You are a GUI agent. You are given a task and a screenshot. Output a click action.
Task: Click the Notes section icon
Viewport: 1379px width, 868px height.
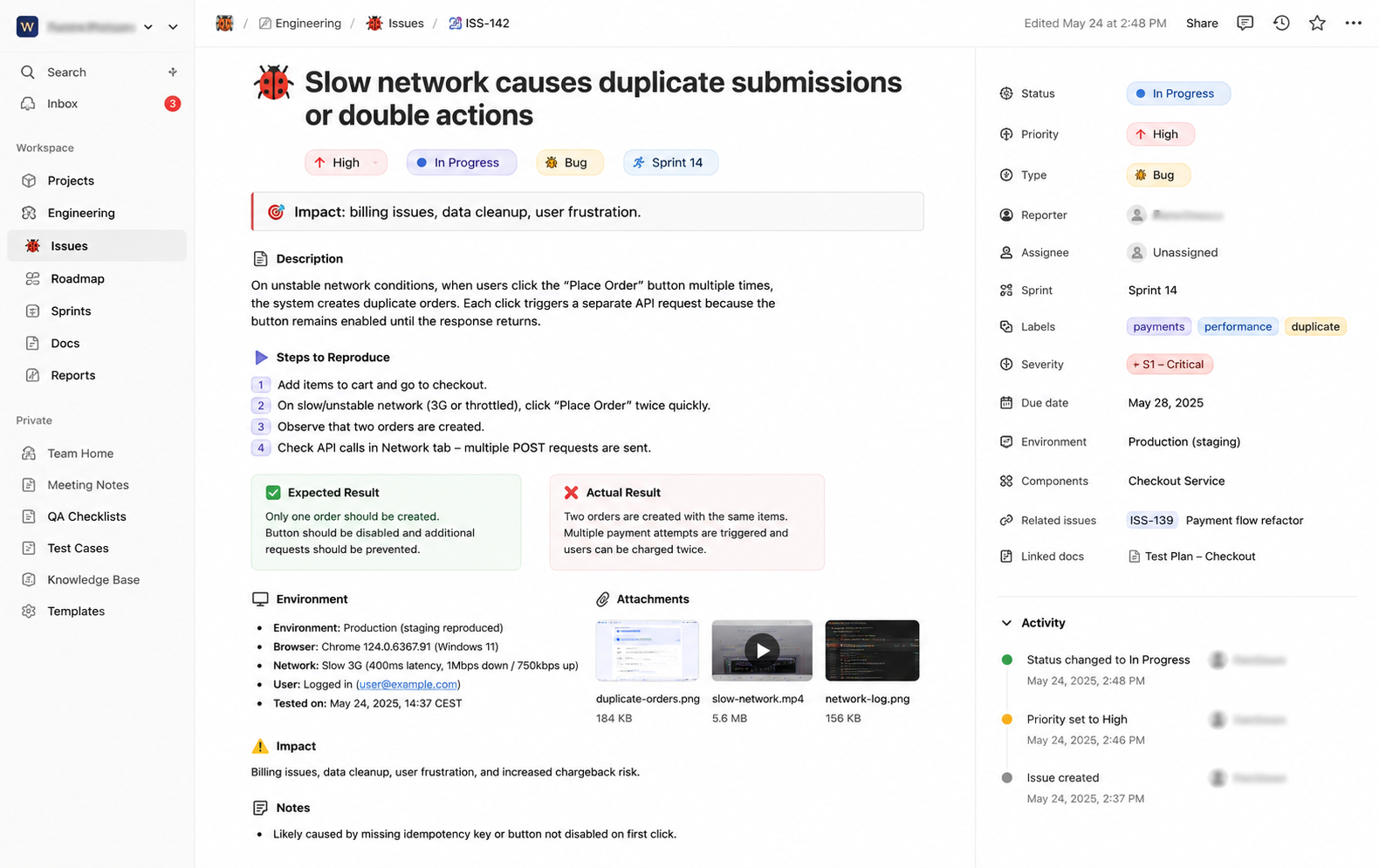coord(260,808)
